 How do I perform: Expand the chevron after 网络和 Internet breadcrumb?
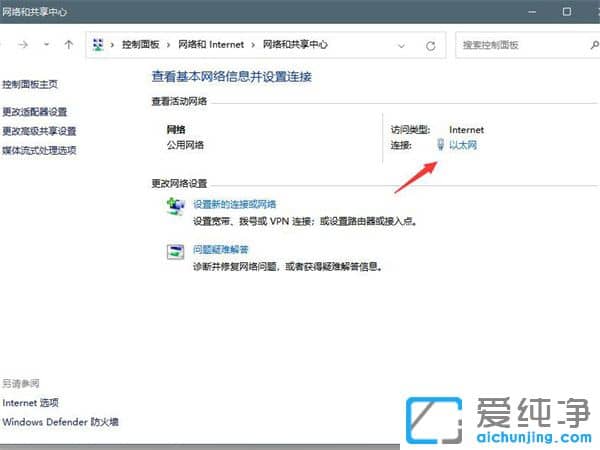pyautogui.click(x=253, y=45)
